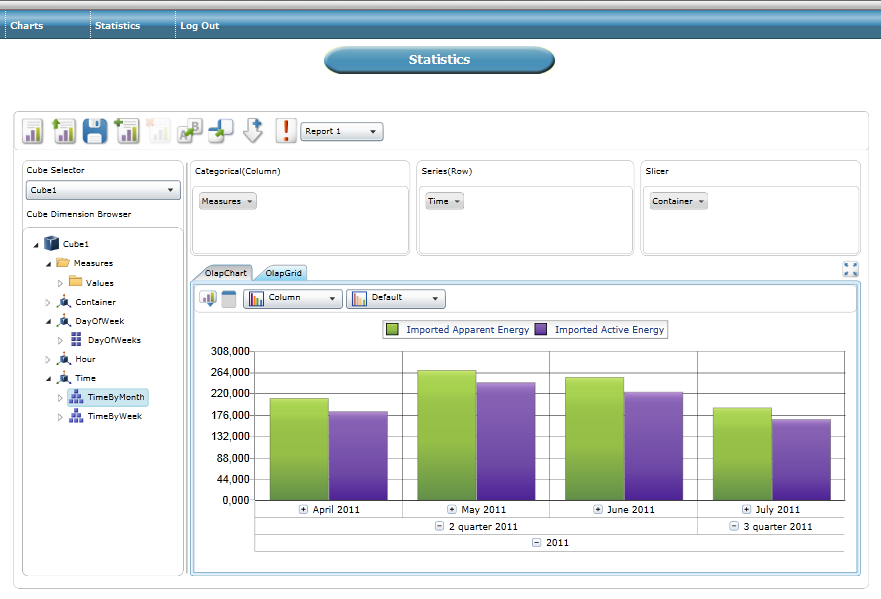Image resolution: width=881 pixels, height=599 pixels.
Task: Click the Statistics header button
Action: (x=439, y=60)
